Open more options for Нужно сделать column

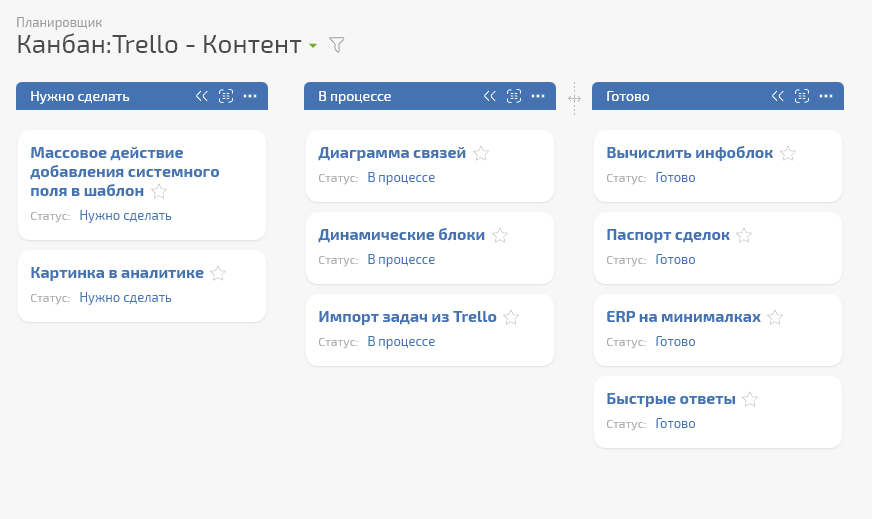pos(250,96)
